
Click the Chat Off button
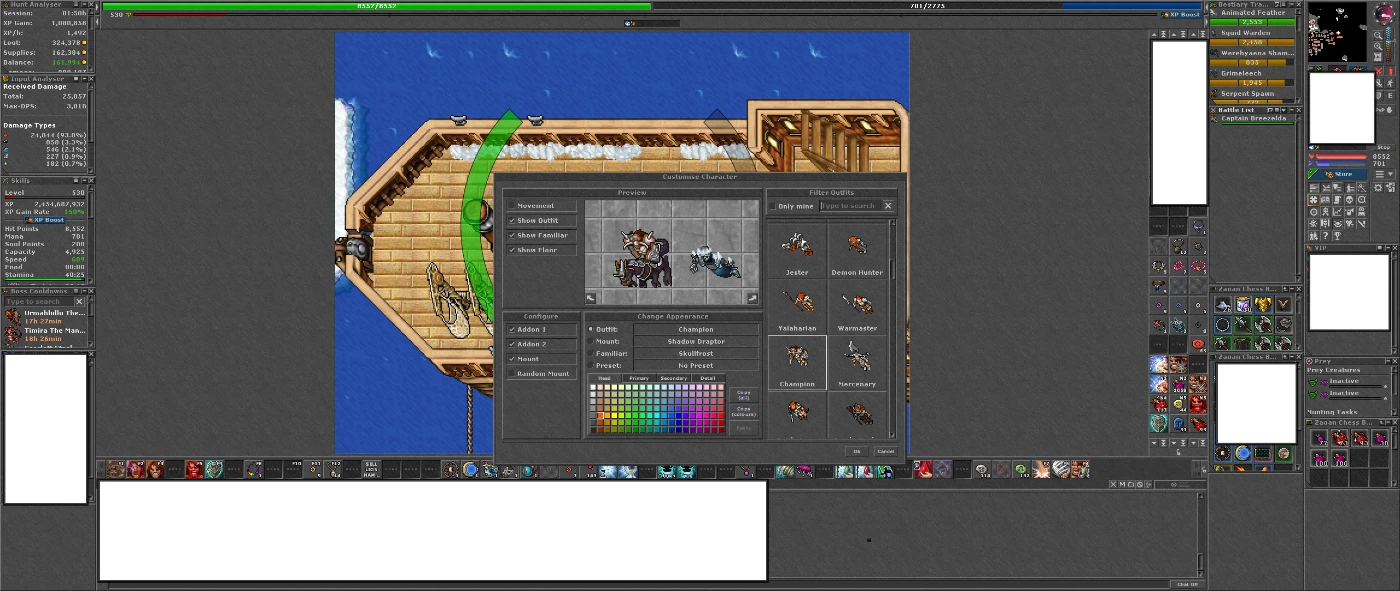click(1186, 584)
